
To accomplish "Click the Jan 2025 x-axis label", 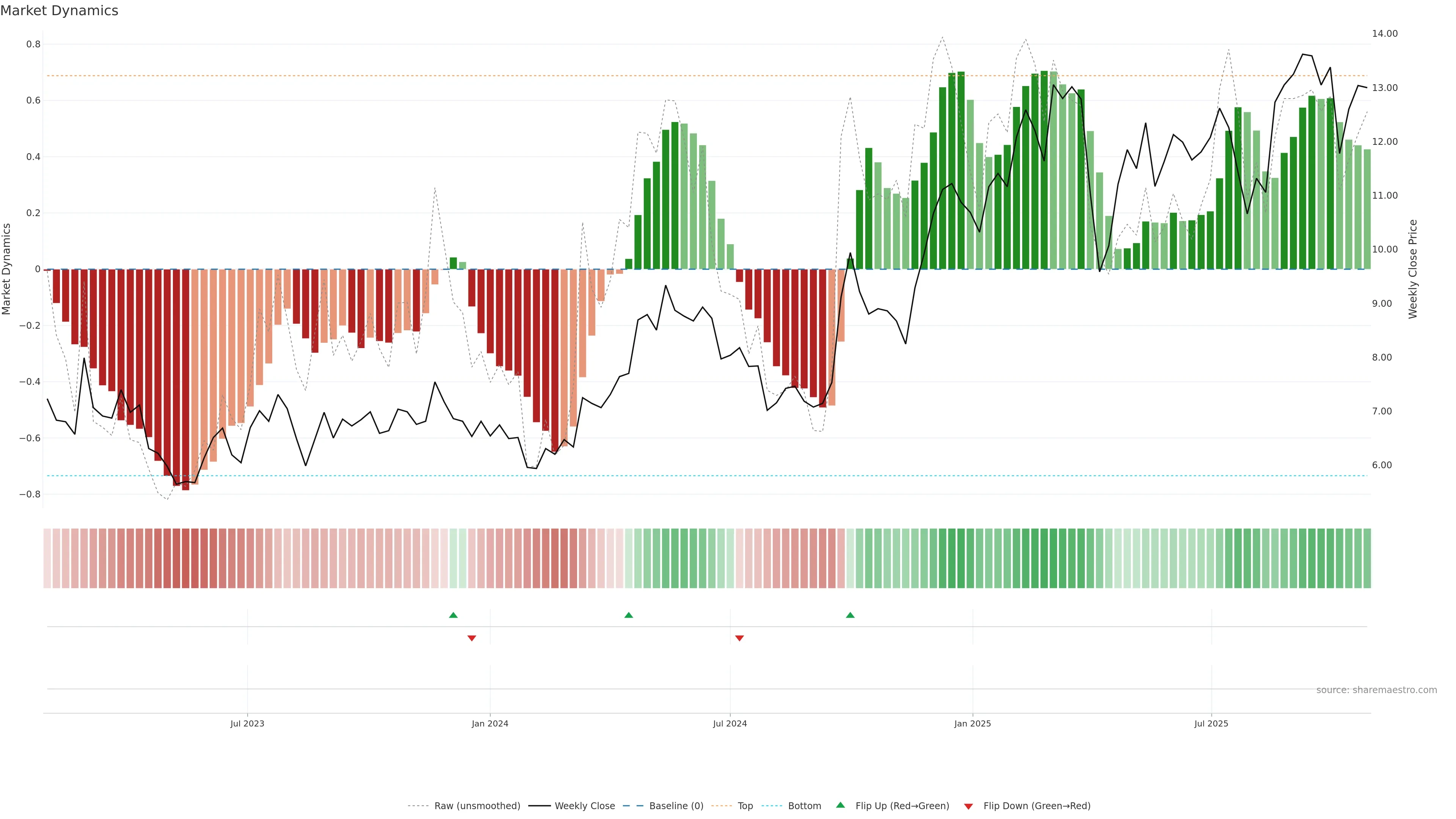I will pos(972,723).
